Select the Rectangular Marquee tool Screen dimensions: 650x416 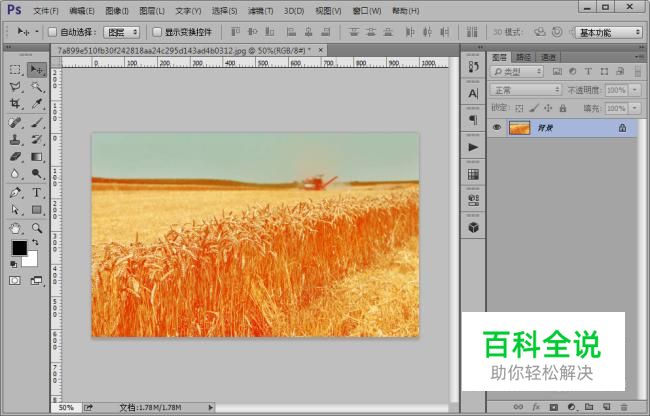pos(15,70)
